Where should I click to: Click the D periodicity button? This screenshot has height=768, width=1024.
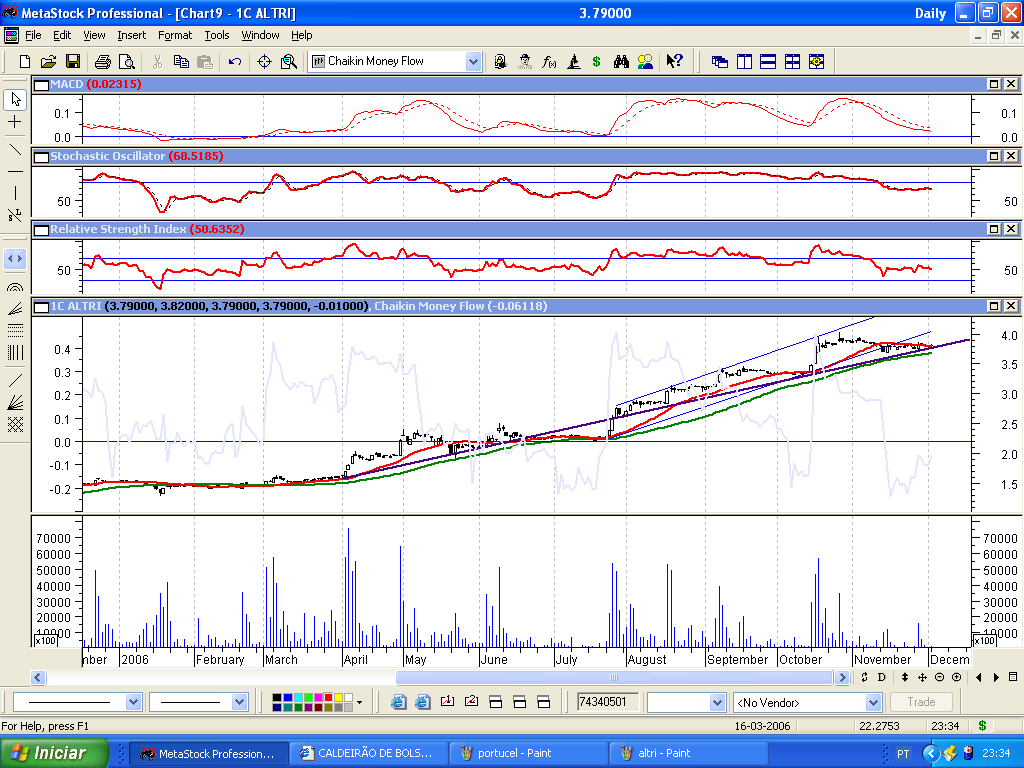(x=882, y=677)
